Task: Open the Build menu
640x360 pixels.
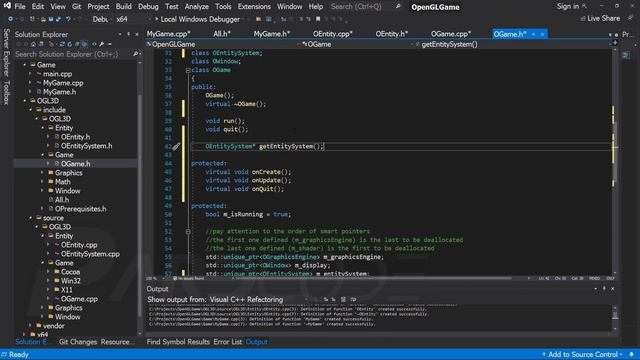Action: [x=123, y=7]
